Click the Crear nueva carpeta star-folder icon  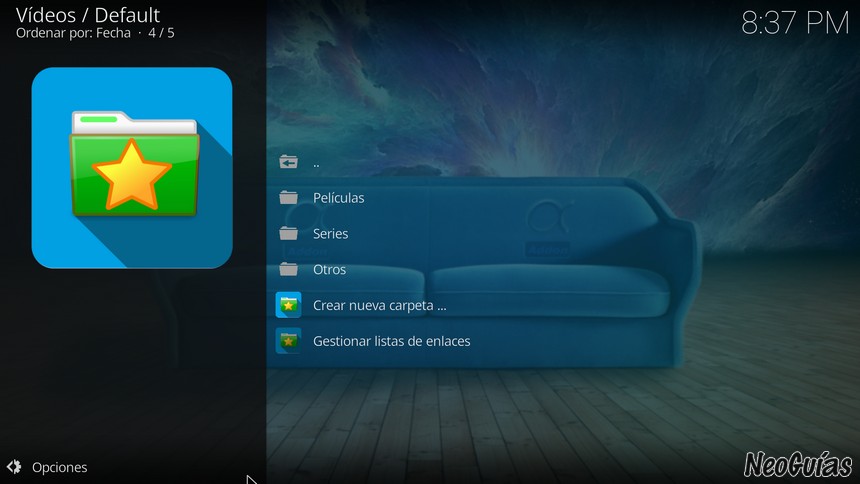pos(288,305)
